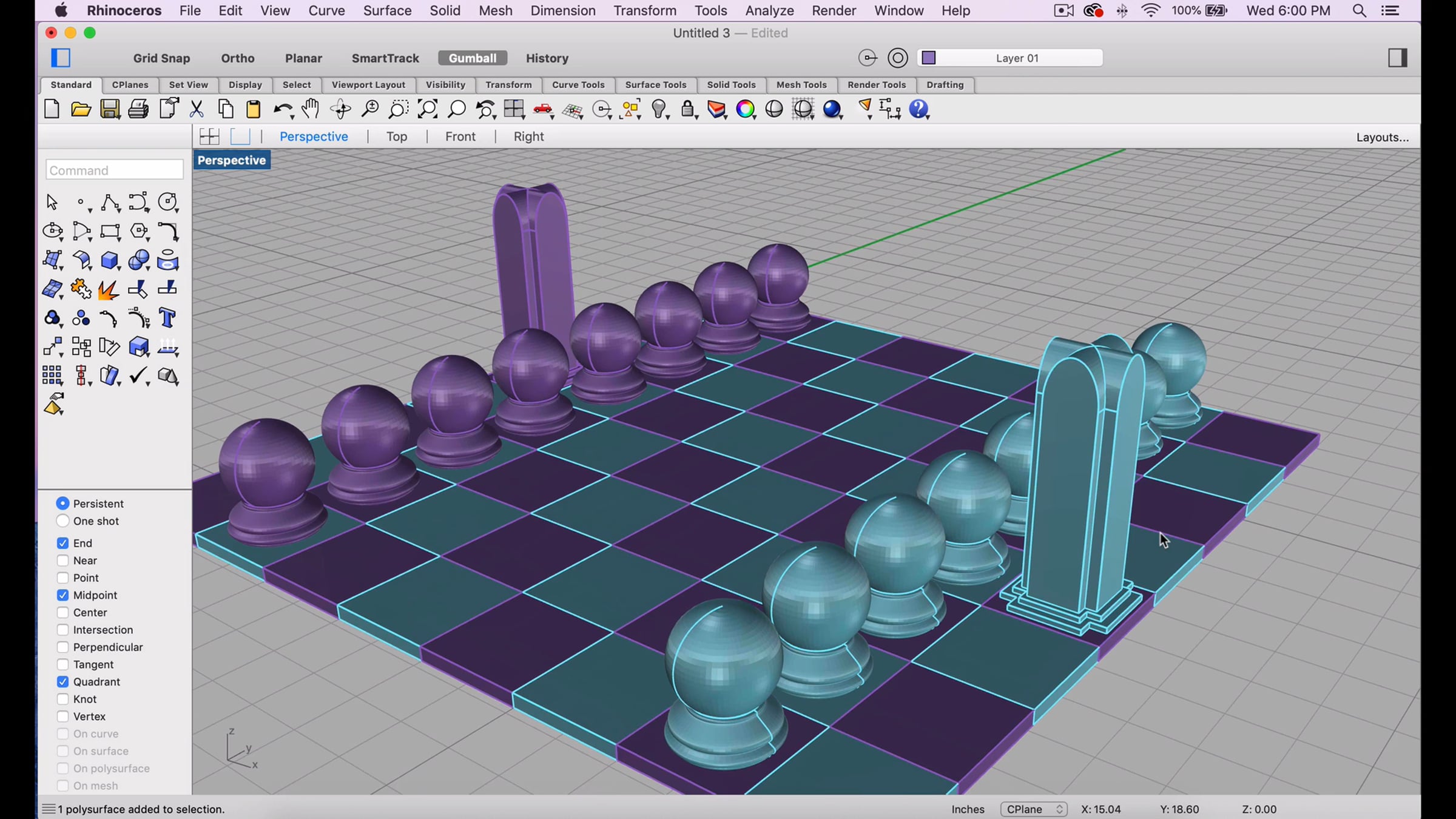
Task: Open the CPlane coordinate dropdown
Action: [1034, 809]
